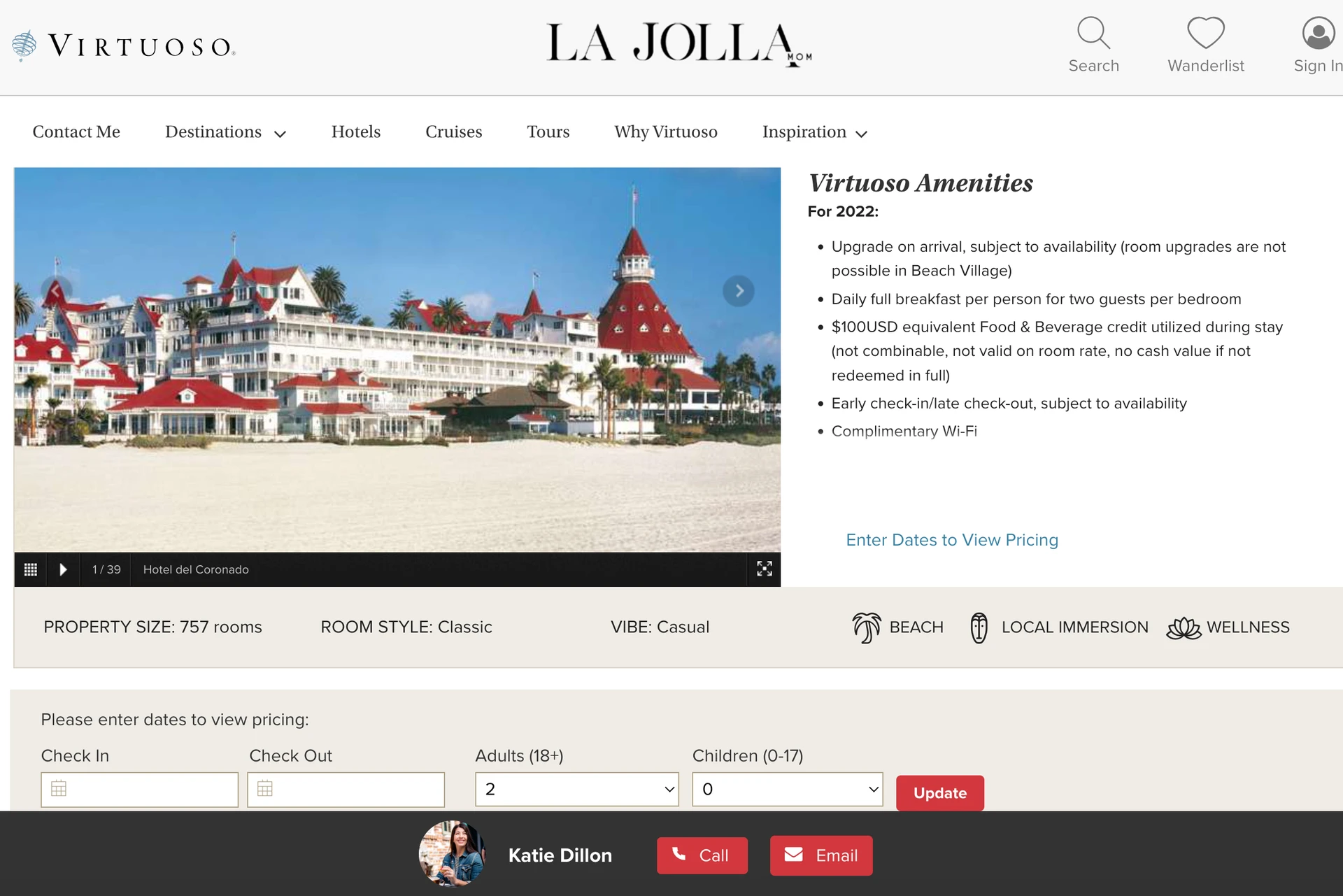Open the photo gallery grid view
Viewport: 1343px width, 896px height.
coord(31,569)
